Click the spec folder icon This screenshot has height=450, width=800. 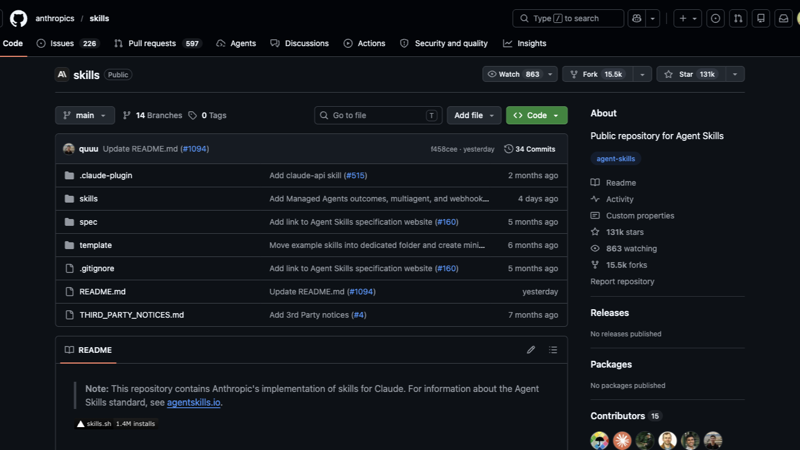point(69,222)
